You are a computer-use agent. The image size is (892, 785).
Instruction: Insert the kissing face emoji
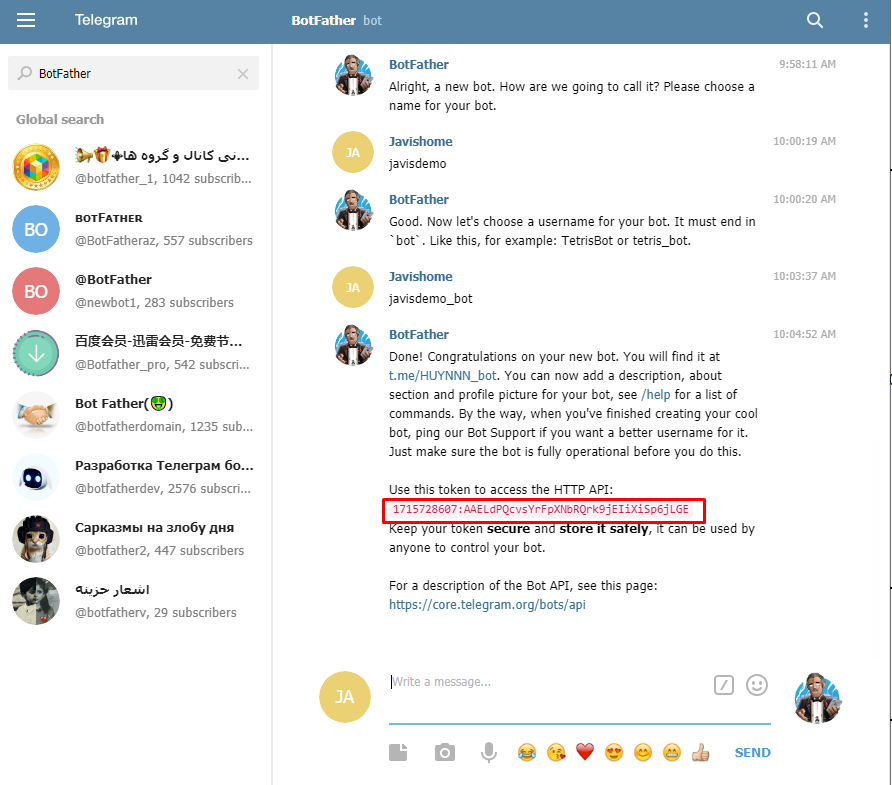click(x=556, y=753)
